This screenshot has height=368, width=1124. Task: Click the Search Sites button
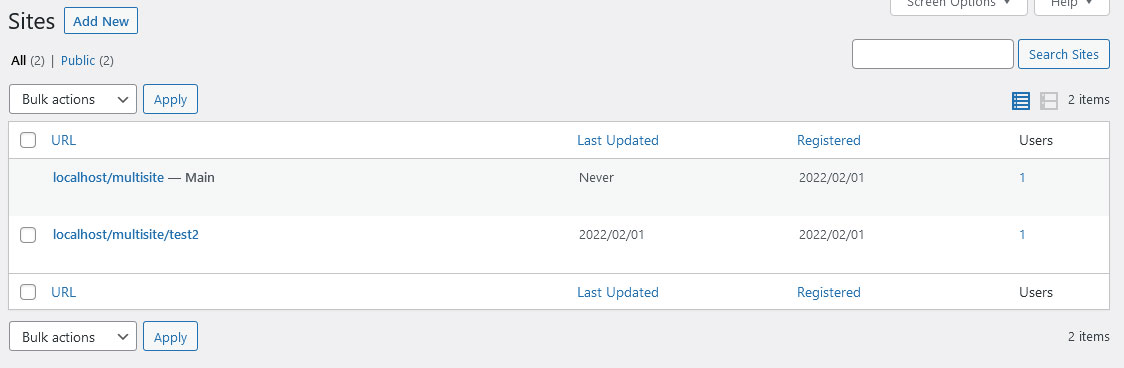point(1064,55)
